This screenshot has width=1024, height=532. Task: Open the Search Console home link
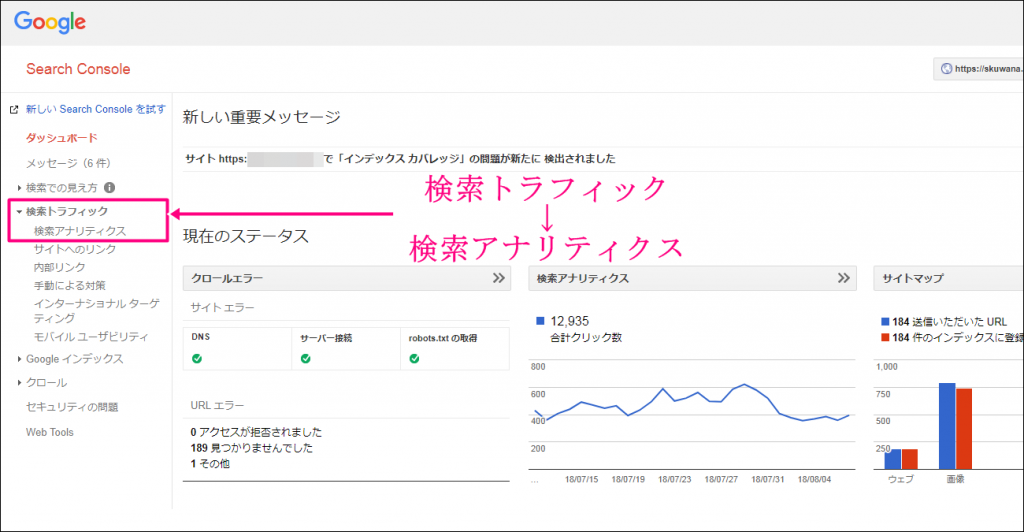(78, 69)
